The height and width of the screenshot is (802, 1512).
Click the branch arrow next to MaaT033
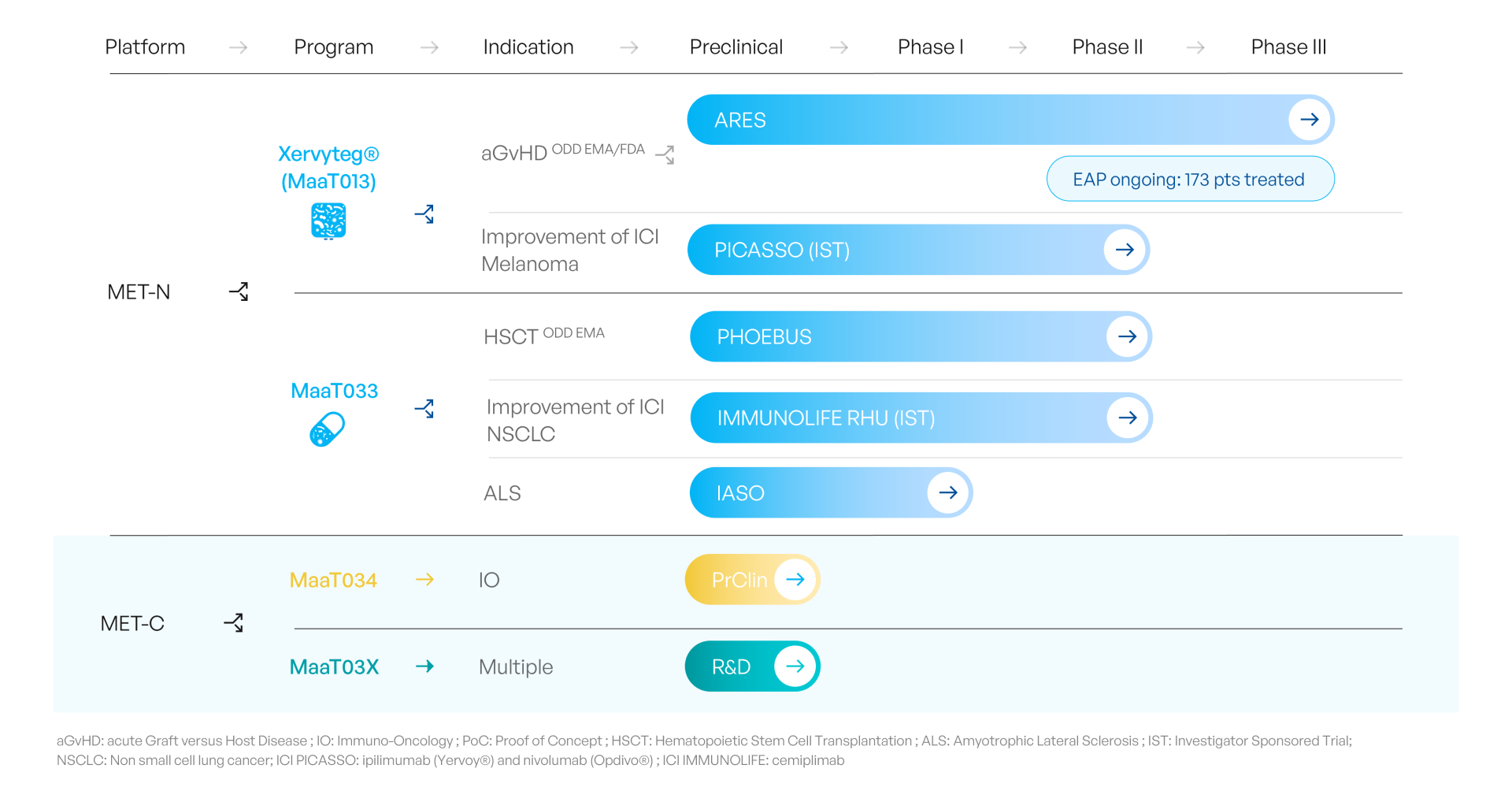(x=424, y=408)
